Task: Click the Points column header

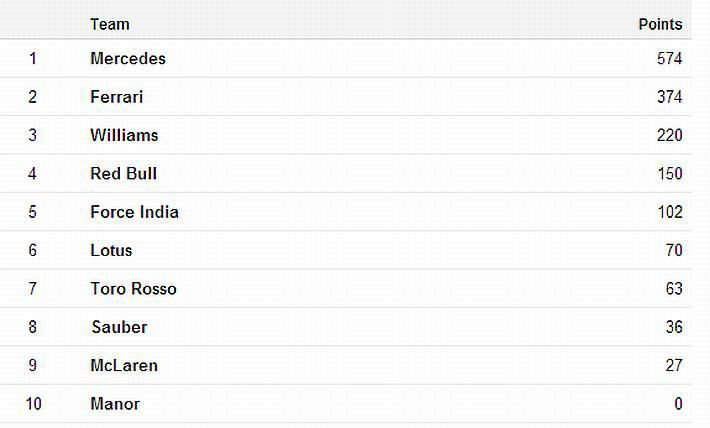Action: click(660, 24)
